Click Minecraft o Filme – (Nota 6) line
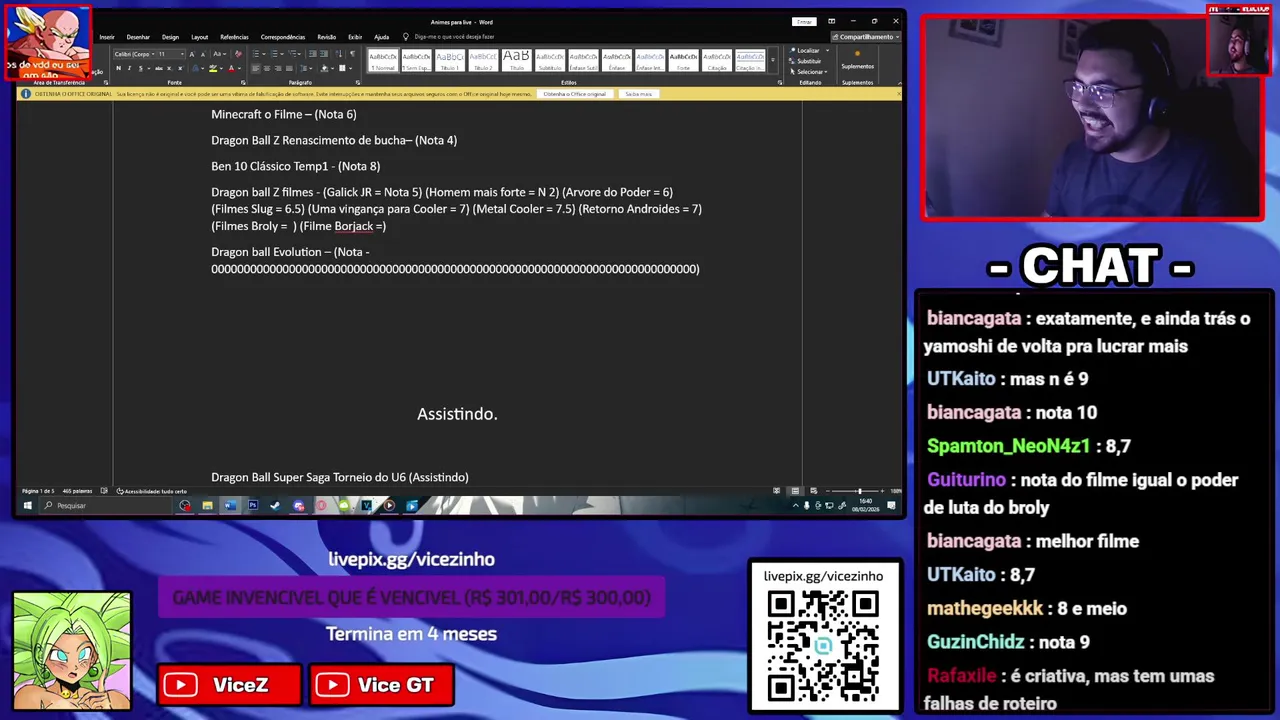1280x720 pixels. (284, 114)
